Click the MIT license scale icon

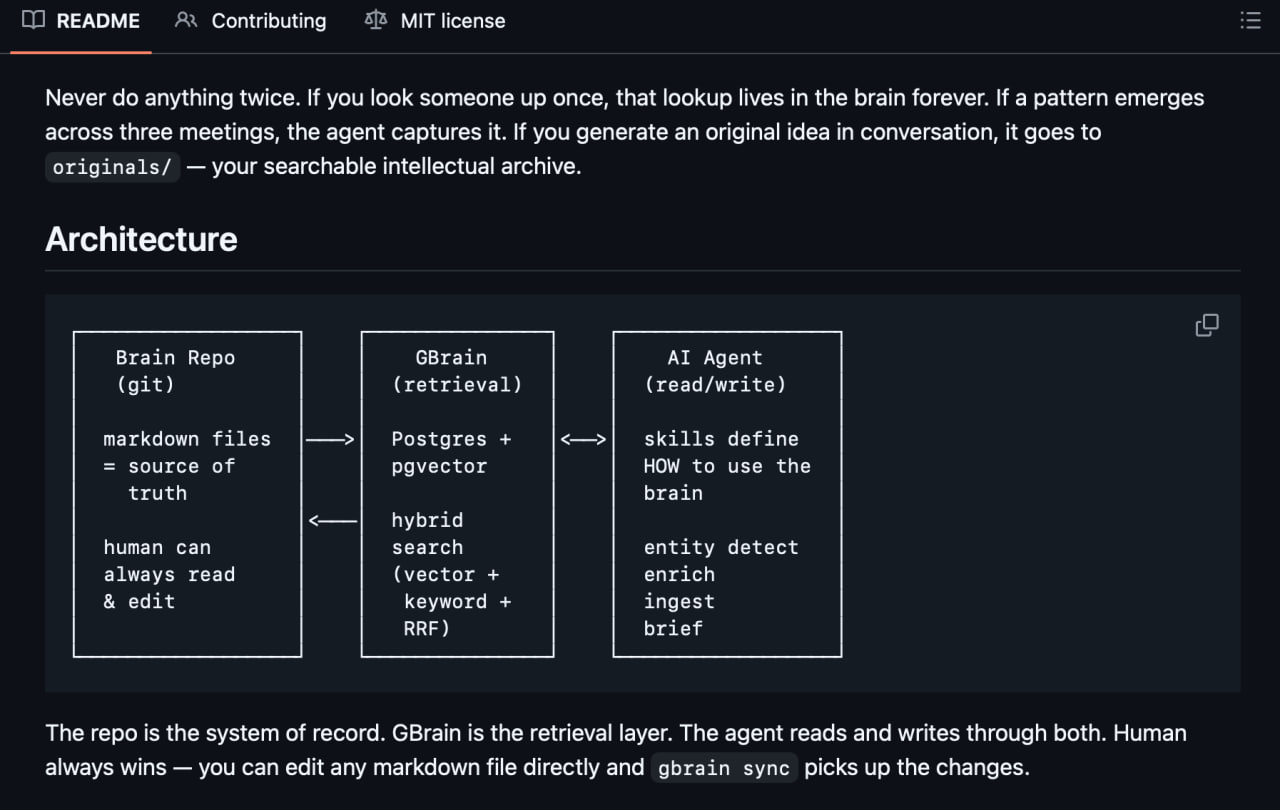pos(376,20)
